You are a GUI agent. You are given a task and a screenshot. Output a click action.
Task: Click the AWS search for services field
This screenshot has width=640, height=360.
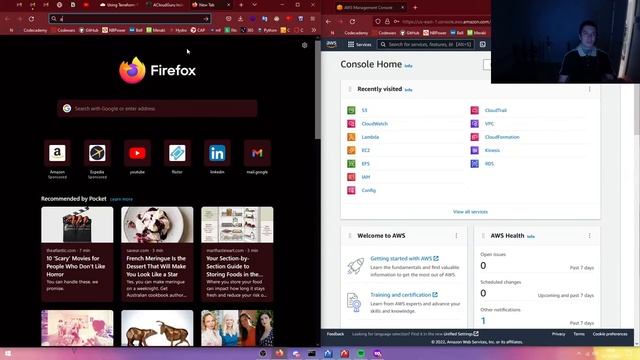426,44
